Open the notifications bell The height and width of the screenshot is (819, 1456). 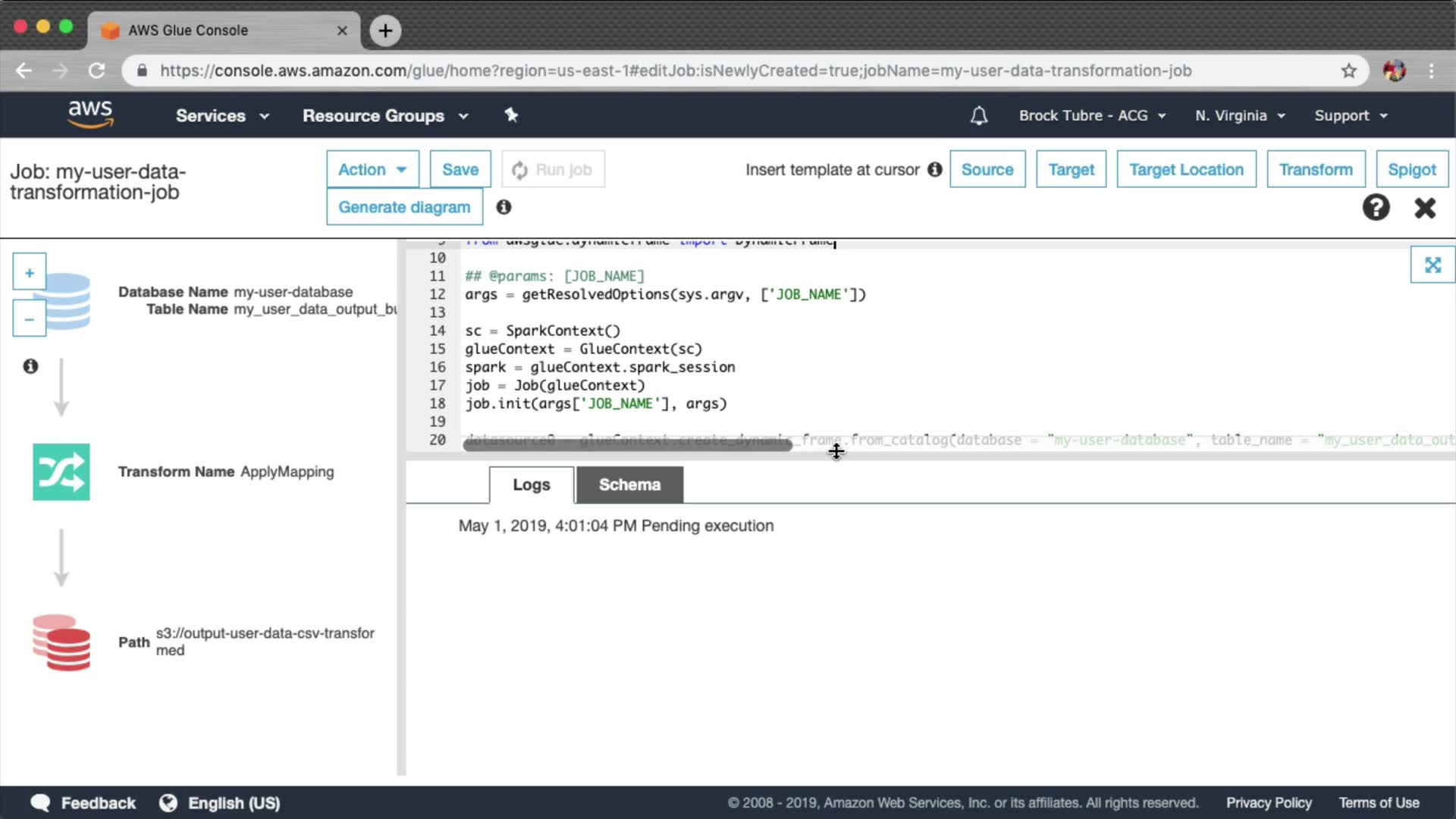[x=979, y=115]
